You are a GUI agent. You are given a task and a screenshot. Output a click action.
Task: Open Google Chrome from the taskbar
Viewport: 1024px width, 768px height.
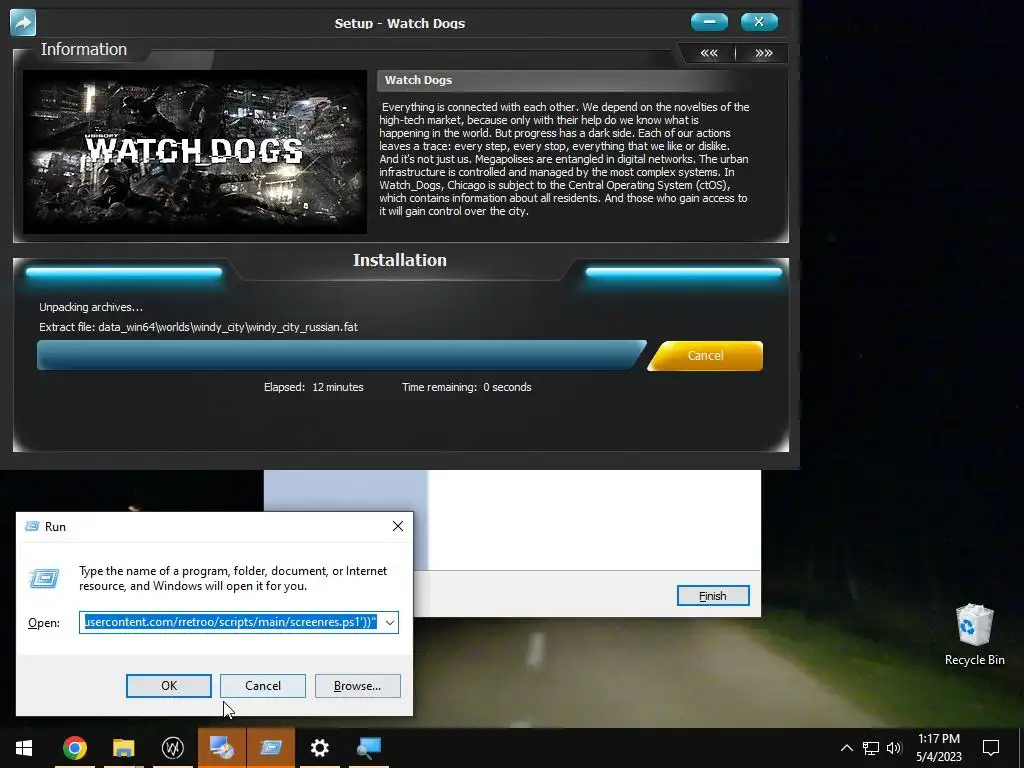click(74, 748)
